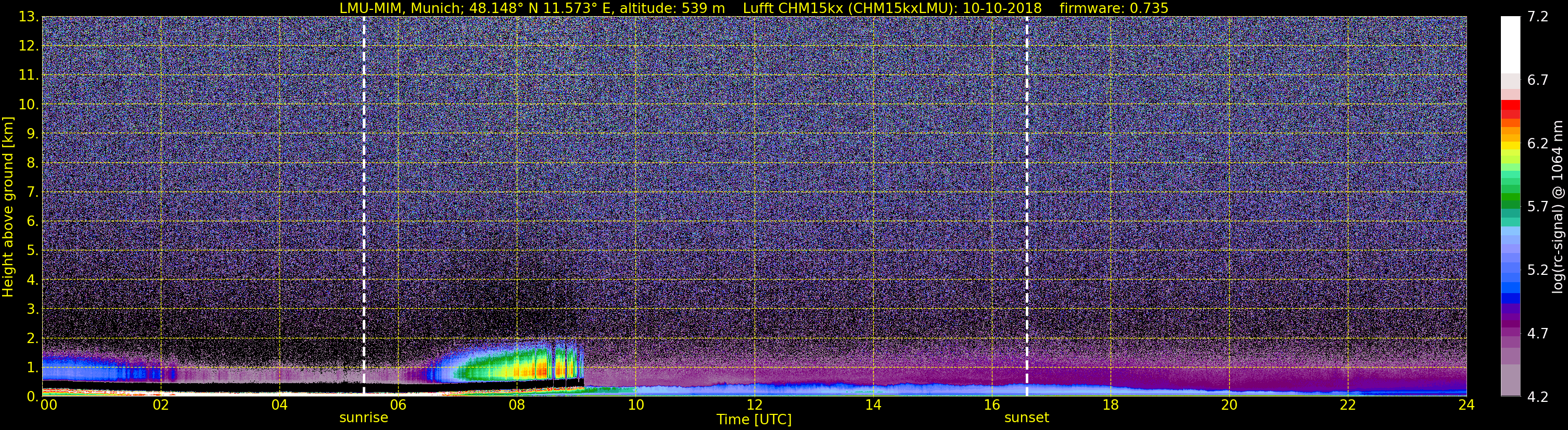Viewport: 1568px width, 430px height.
Task: Click the time axis tick '06'
Action: [398, 405]
